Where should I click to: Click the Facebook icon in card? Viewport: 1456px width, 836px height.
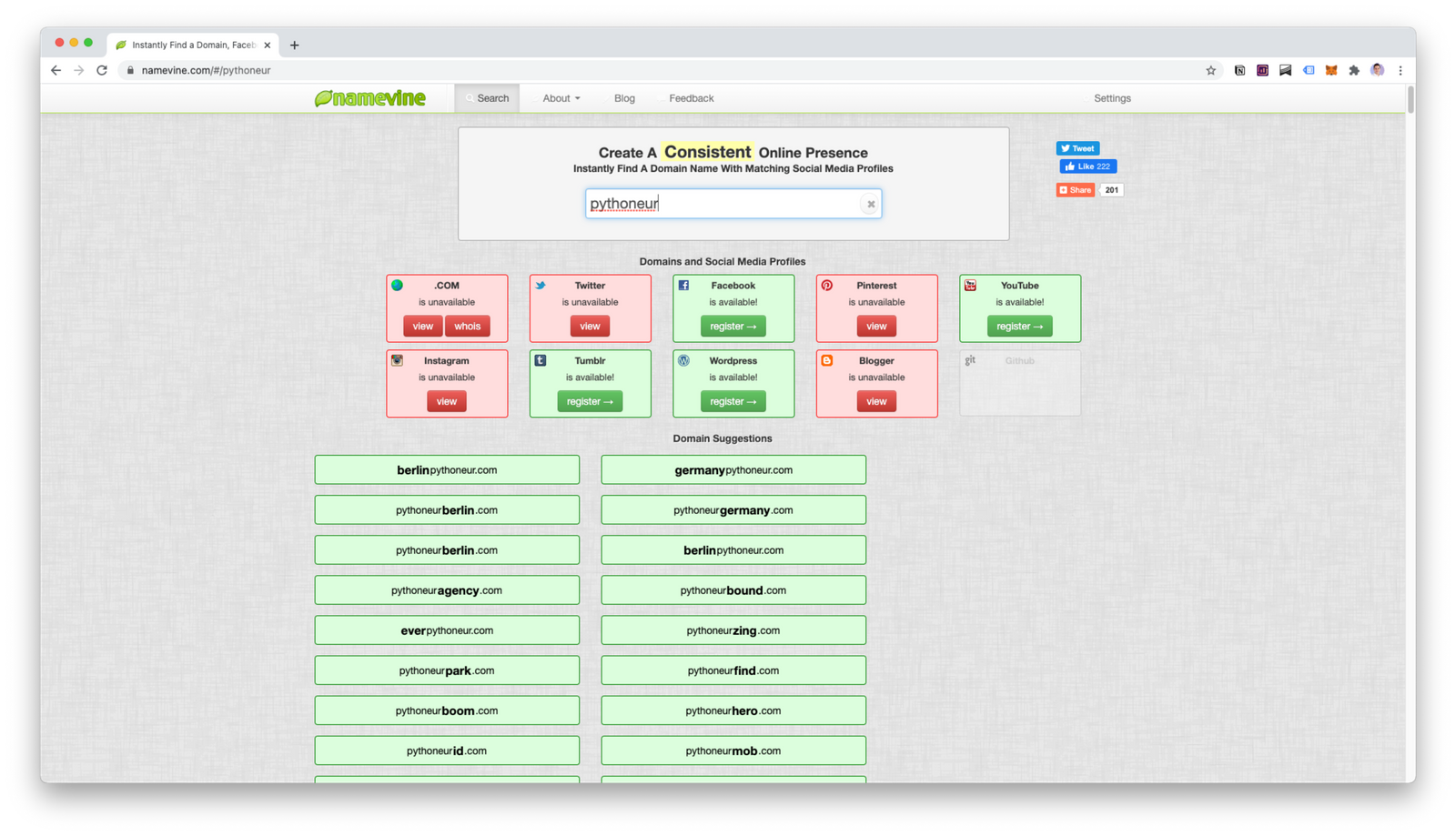(683, 286)
